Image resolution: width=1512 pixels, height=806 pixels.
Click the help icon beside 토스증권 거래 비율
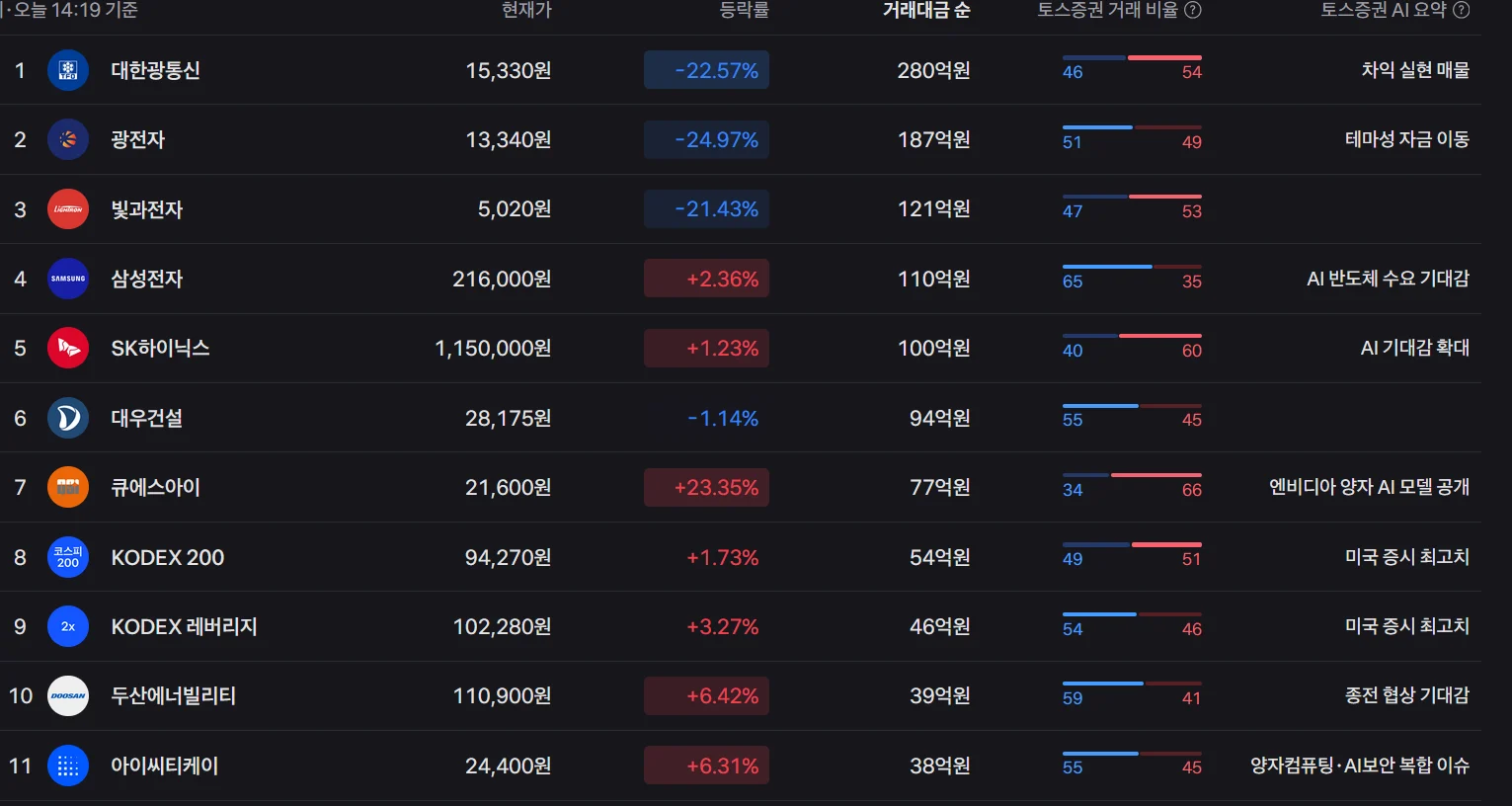(x=1193, y=10)
